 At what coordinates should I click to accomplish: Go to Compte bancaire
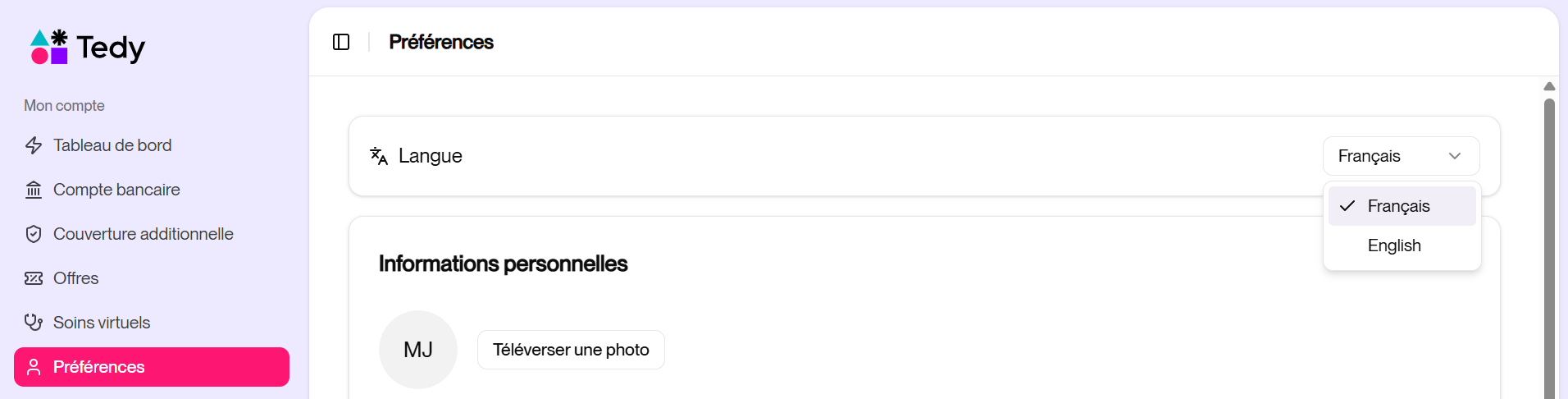tap(116, 190)
